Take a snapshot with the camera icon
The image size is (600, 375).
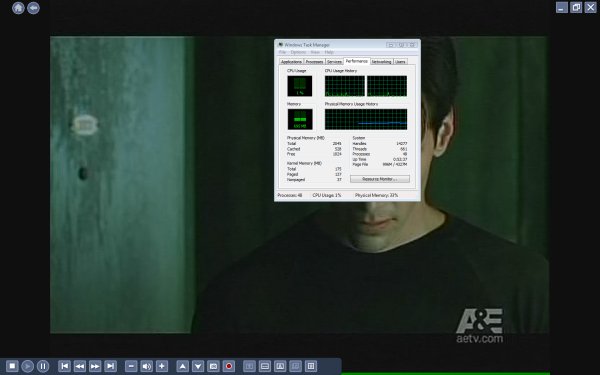pyautogui.click(x=213, y=366)
